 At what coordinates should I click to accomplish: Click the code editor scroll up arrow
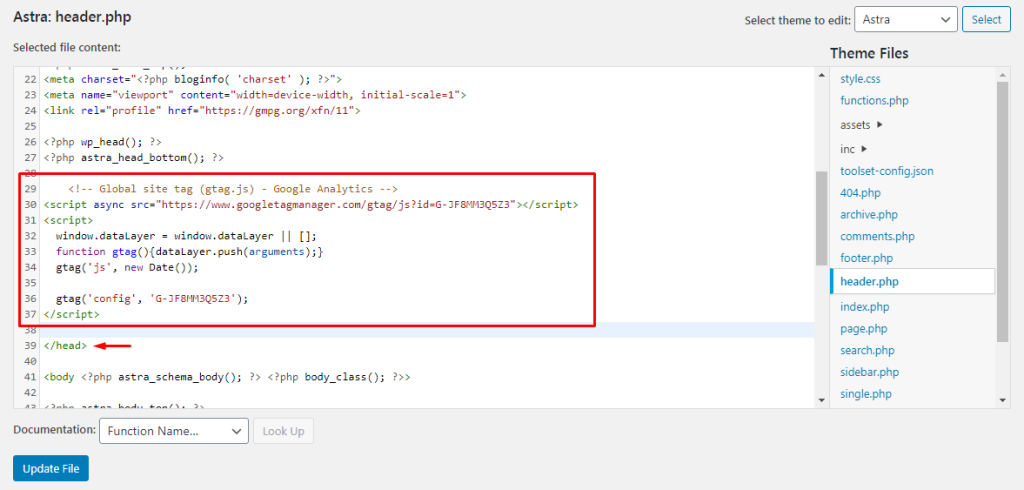point(821,75)
